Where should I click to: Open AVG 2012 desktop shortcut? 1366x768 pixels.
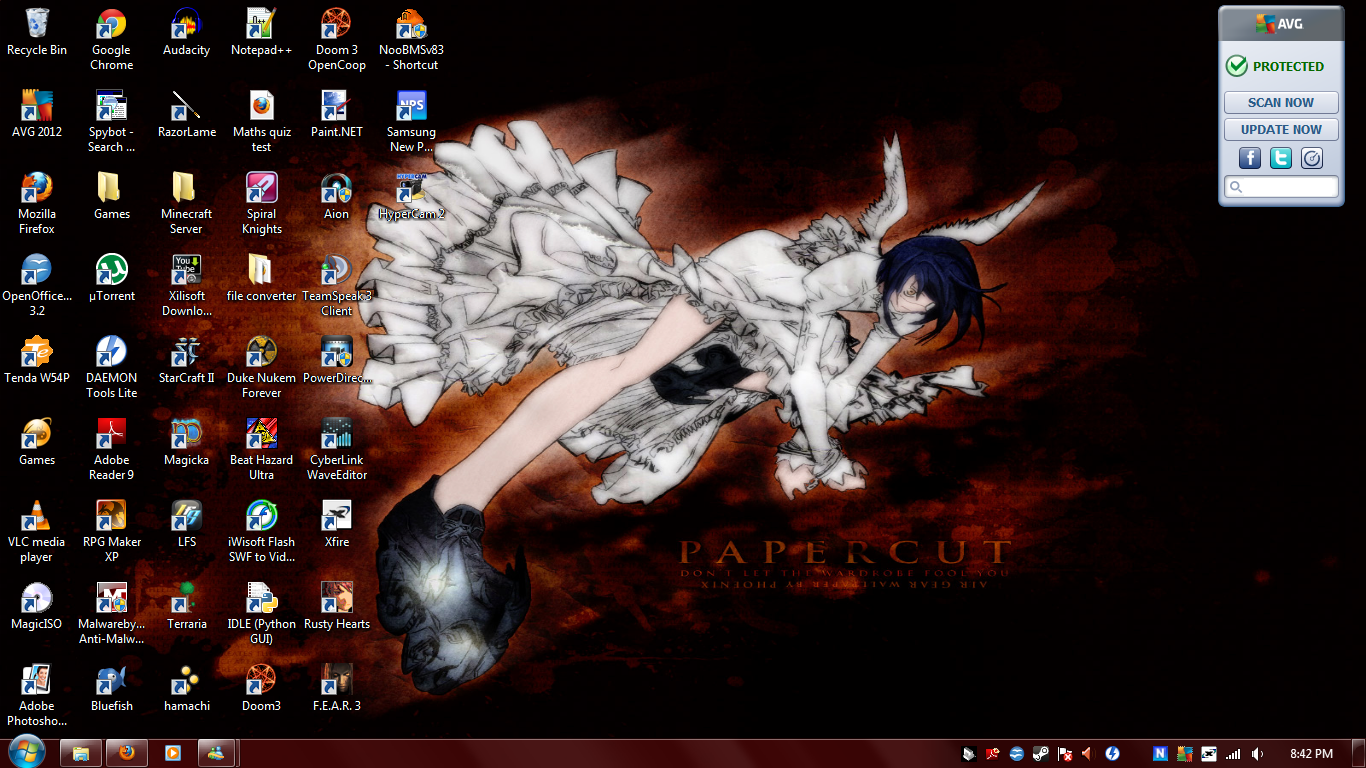37,114
